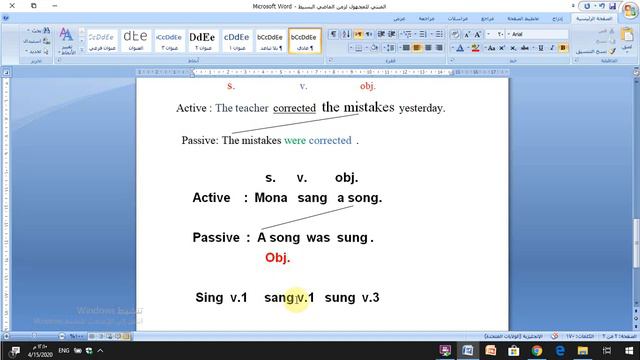Click the Office round button
The width and height of the screenshot is (640, 360).
tap(630, 10)
